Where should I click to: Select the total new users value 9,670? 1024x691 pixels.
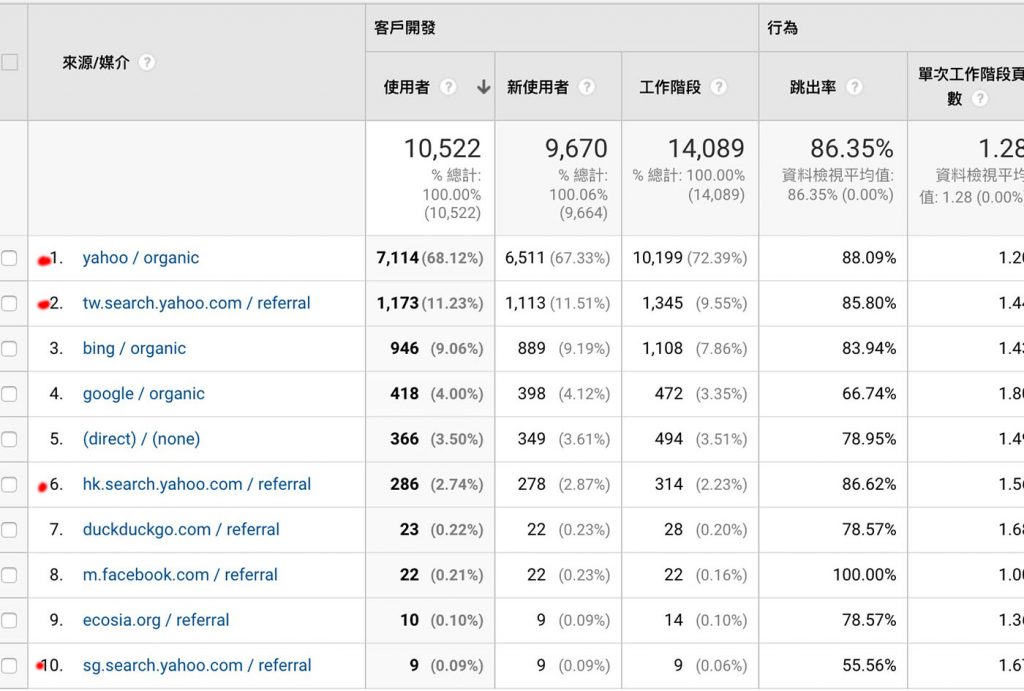(576, 148)
